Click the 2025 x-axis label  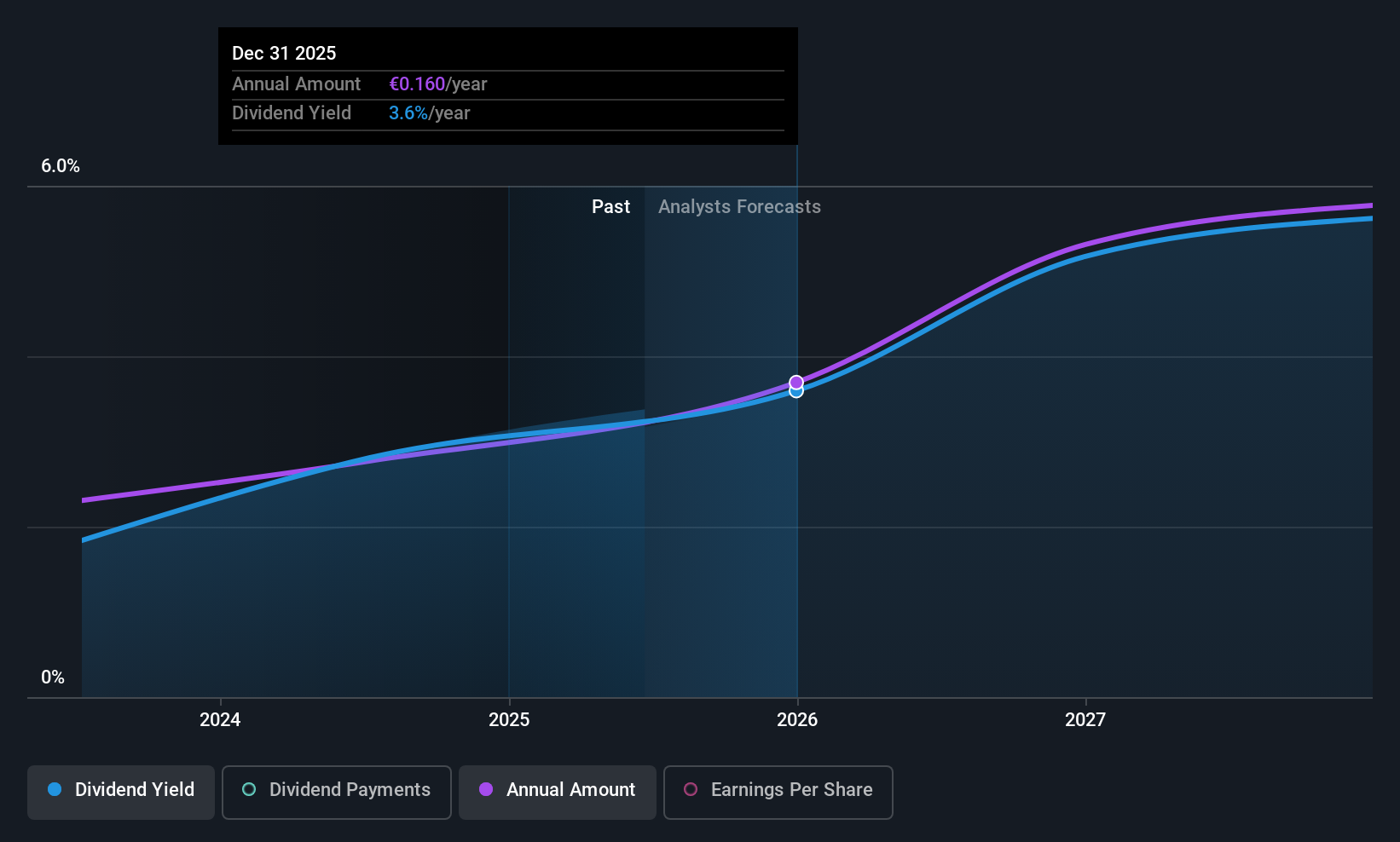click(509, 719)
